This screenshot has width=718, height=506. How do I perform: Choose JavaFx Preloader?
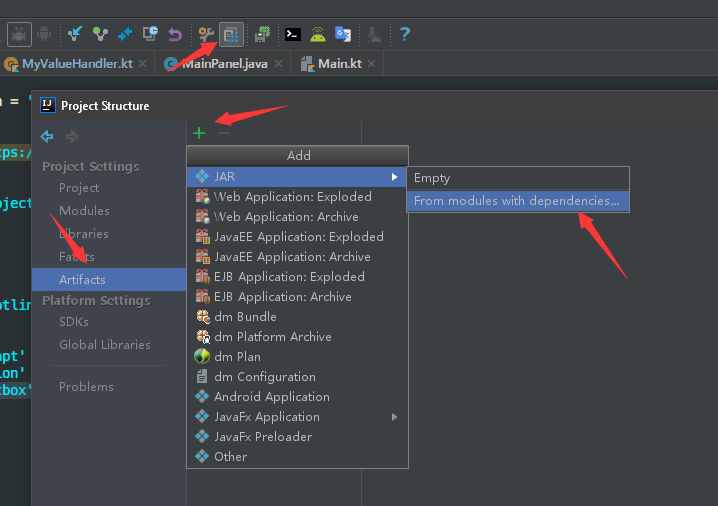click(297, 436)
